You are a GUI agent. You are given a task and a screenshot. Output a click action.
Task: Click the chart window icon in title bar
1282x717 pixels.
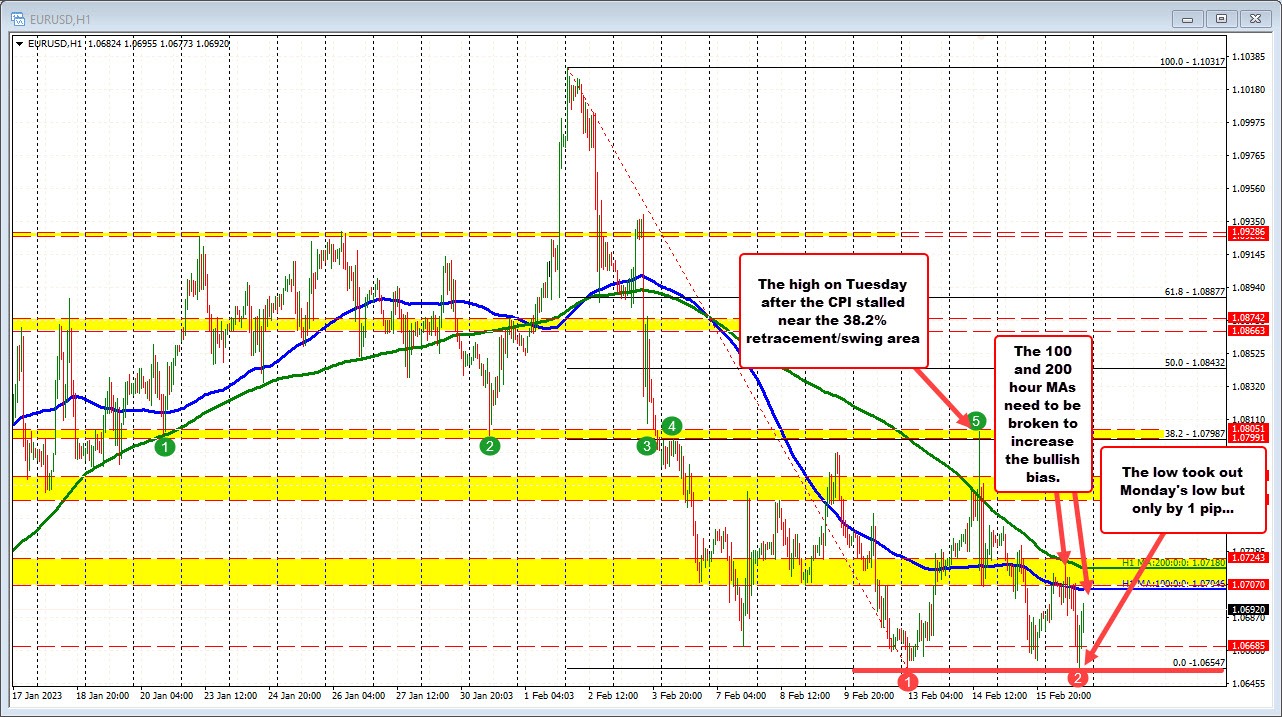tap(17, 18)
